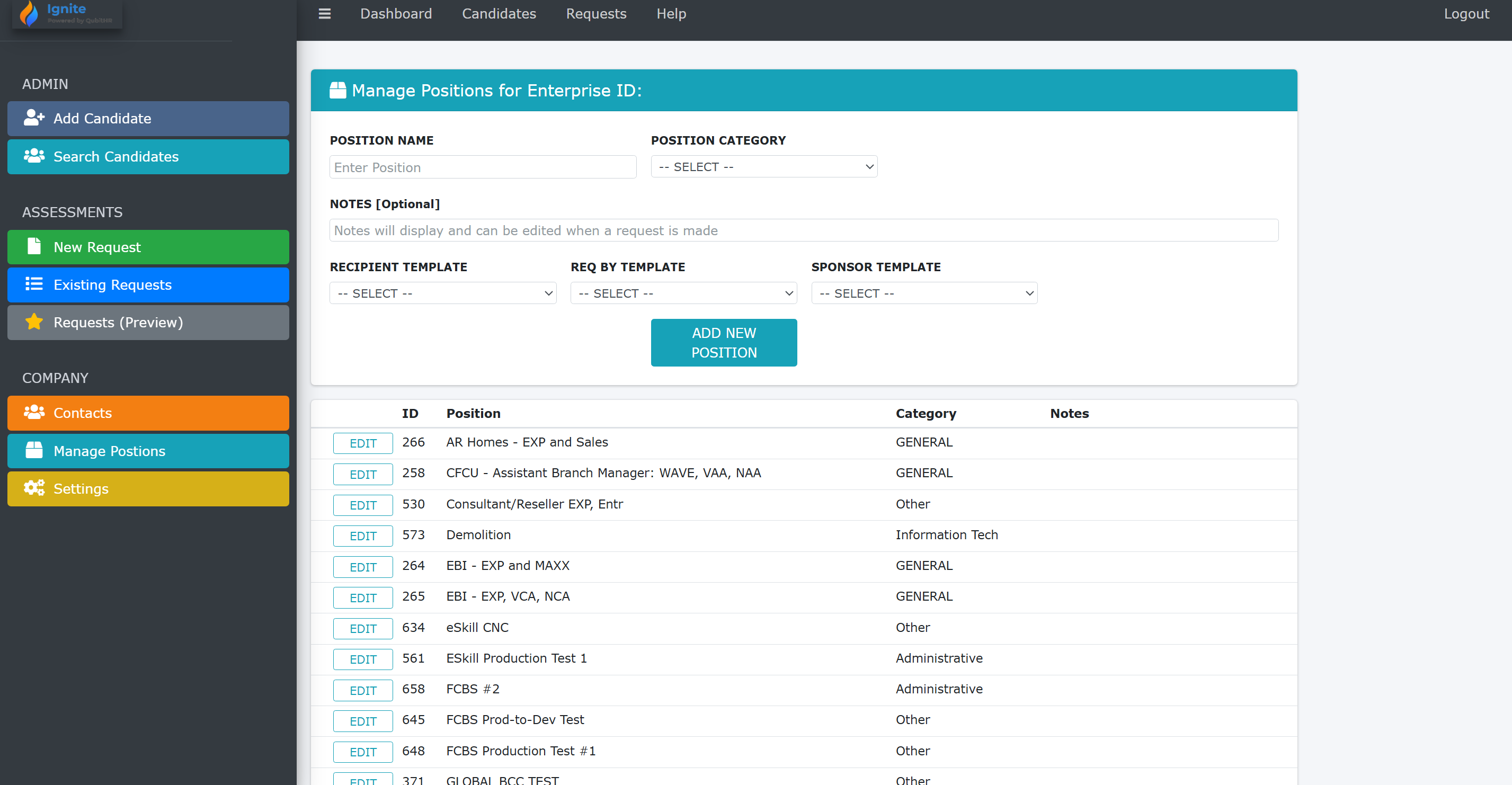Edit position 258 CFCU Assistant Branch Manager

[363, 474]
